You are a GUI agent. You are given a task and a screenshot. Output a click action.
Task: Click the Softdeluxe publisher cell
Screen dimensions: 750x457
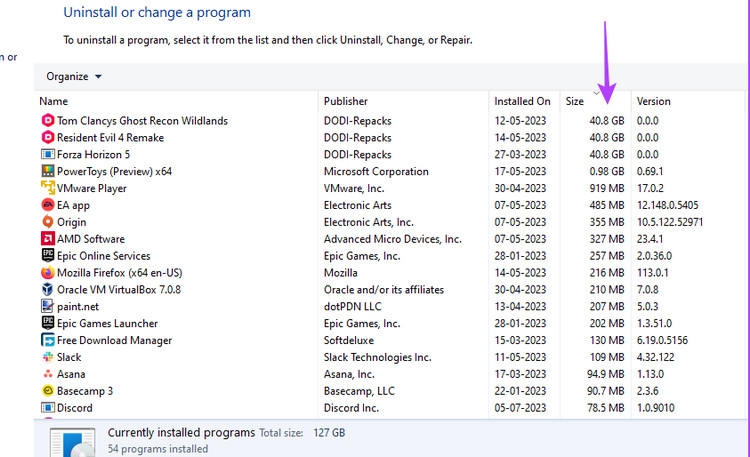tap(349, 340)
